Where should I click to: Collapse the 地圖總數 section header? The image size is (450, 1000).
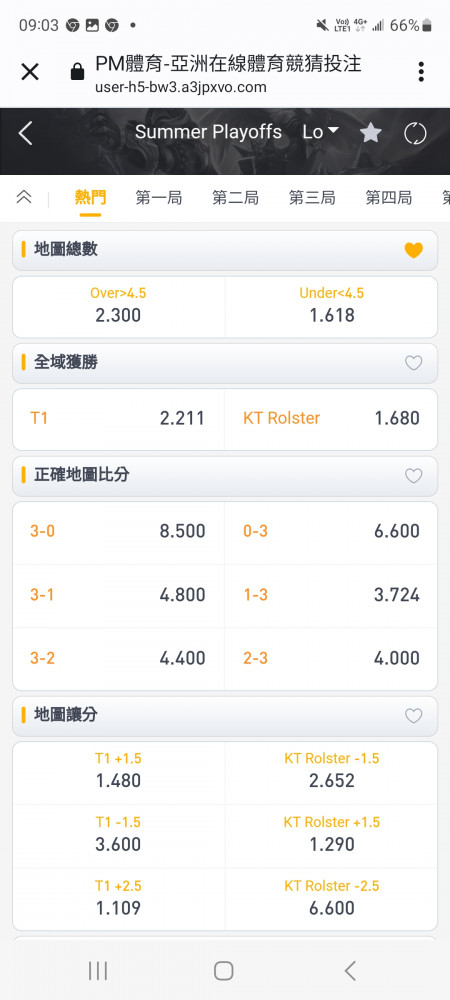pos(225,250)
